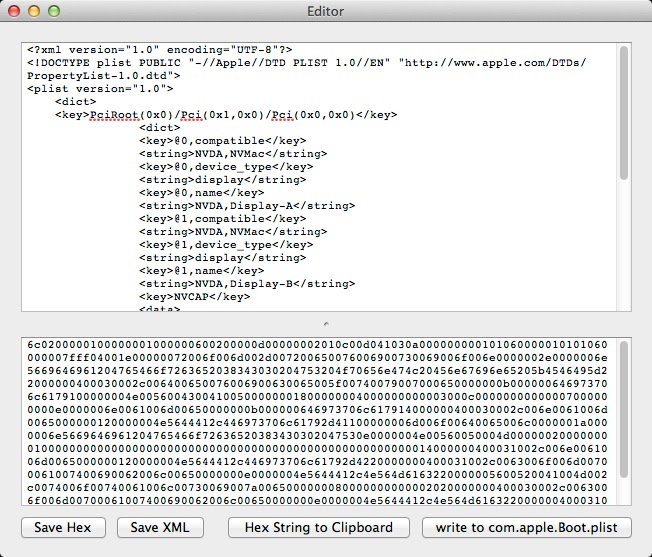Click the hex line starting 006100740069

pos(317,475)
